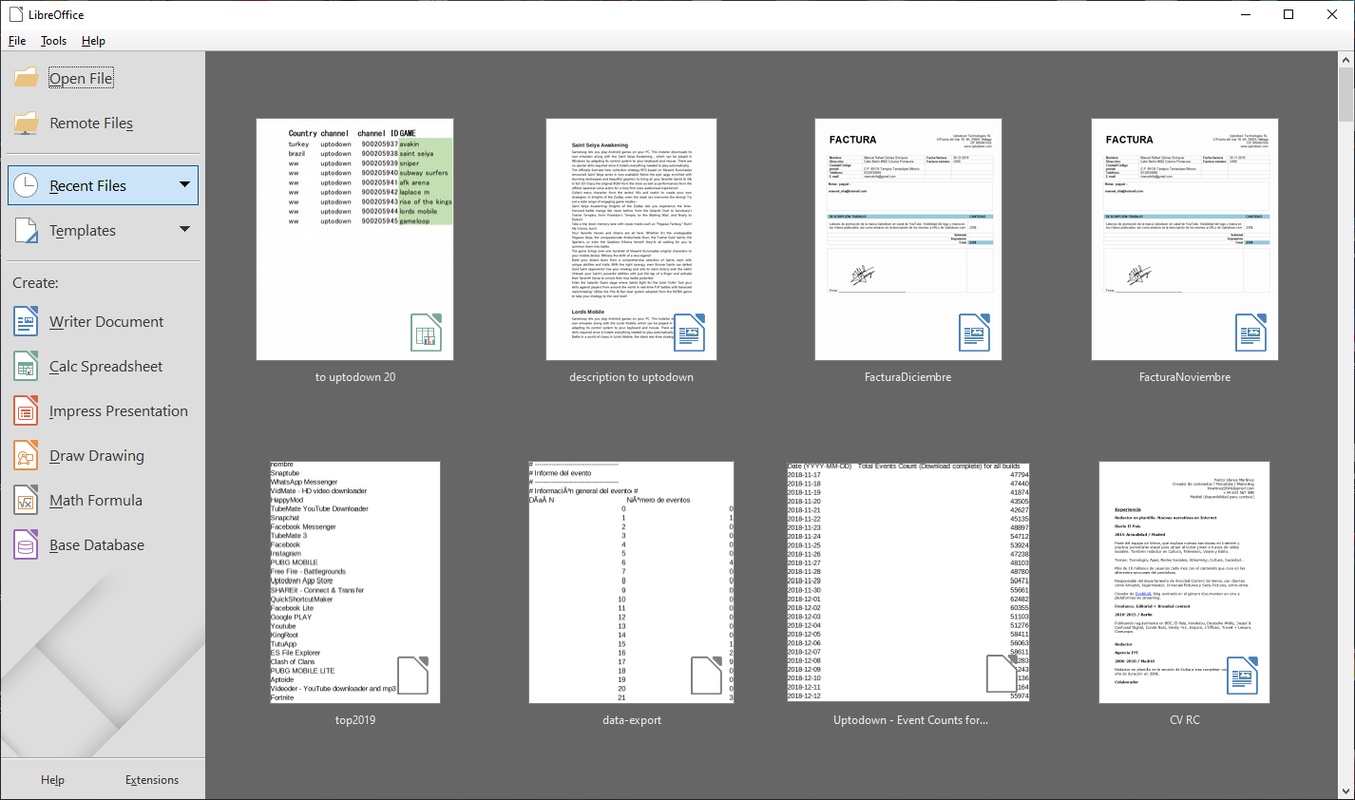Viewport: 1355px width, 800px height.
Task: Expand the Templates dropdown arrow
Action: click(184, 230)
